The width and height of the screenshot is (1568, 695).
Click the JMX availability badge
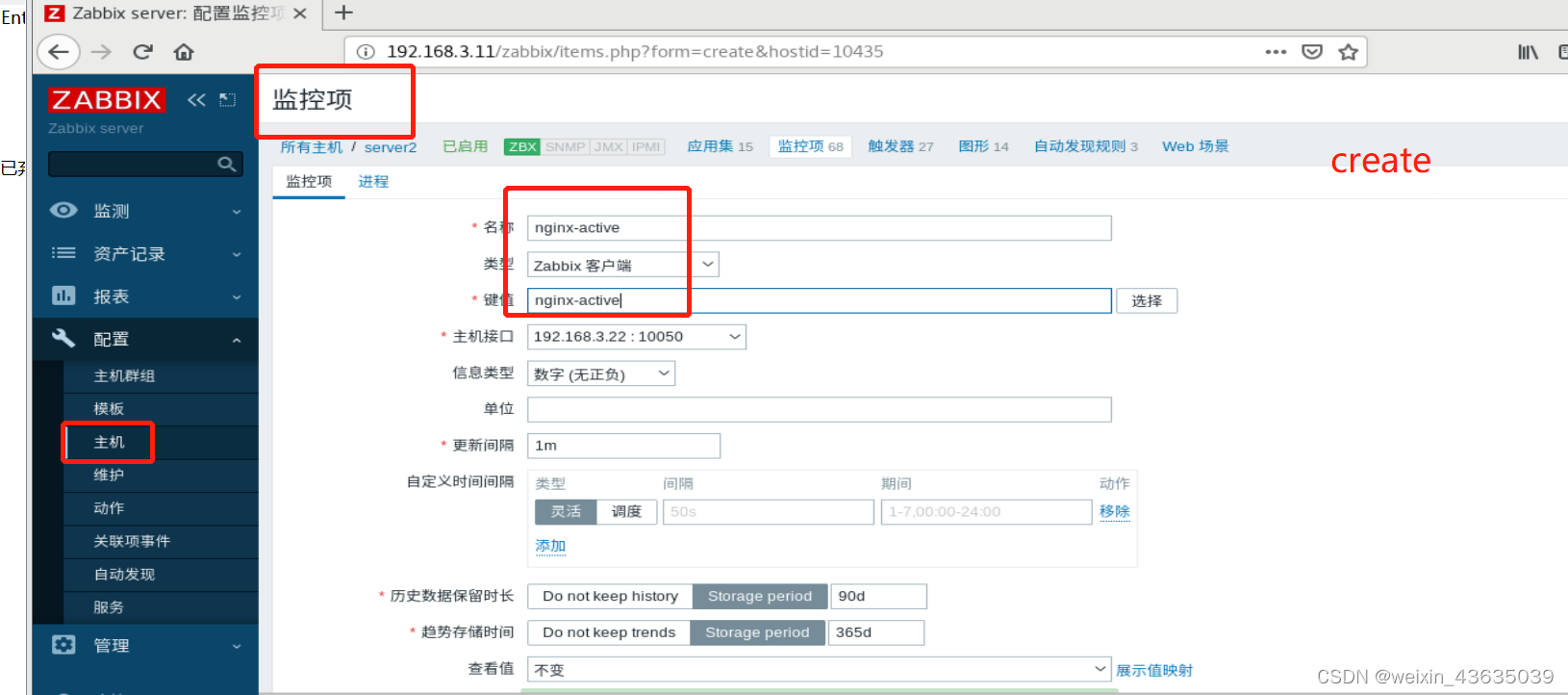609,146
